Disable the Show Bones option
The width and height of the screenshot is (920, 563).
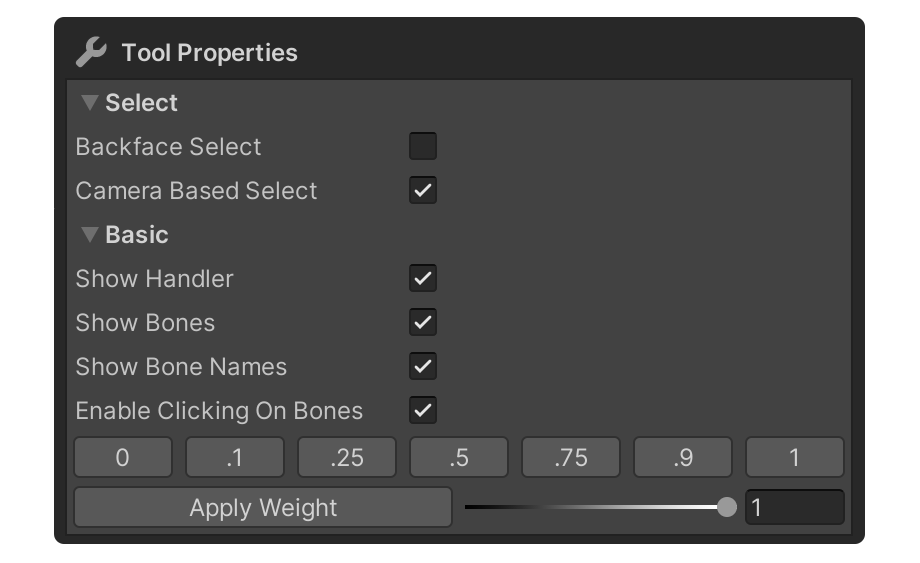click(423, 323)
